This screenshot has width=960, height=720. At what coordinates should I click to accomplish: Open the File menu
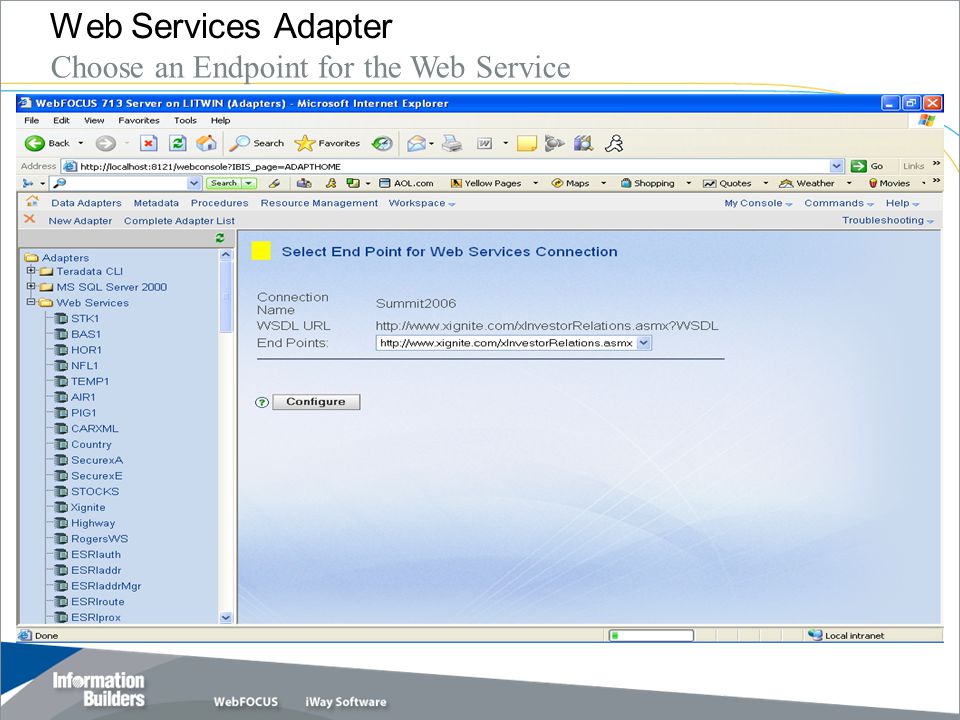click(x=31, y=121)
